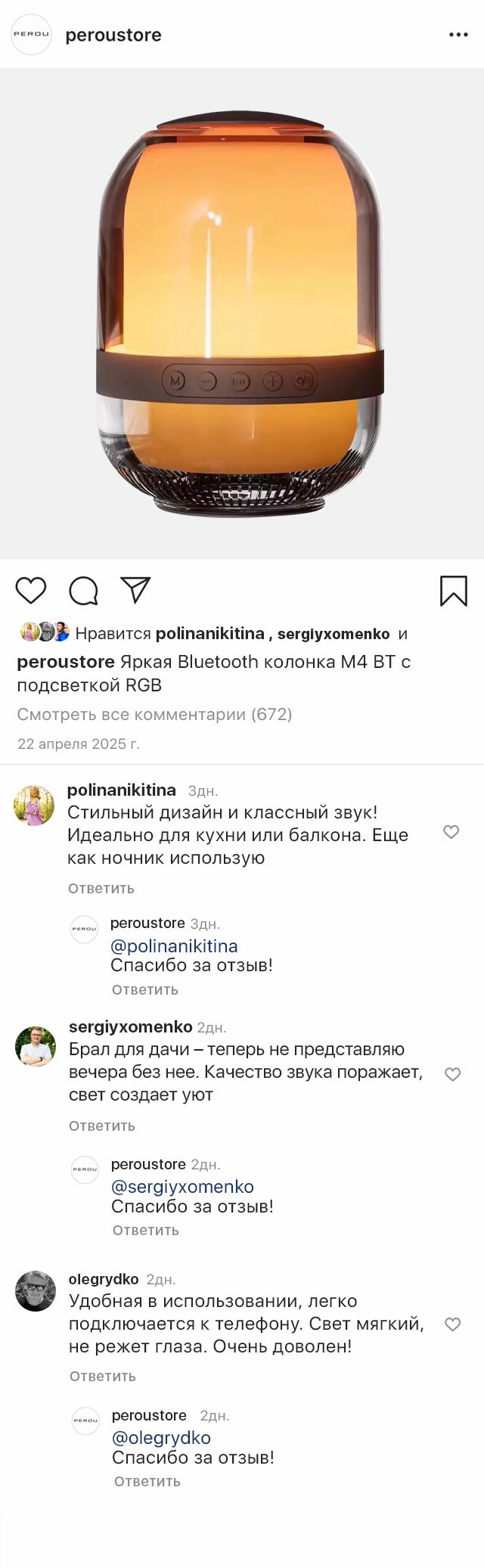Viewport: 484px width, 1568px height.
Task: Reply to polinanikitina's comment
Action: (101, 888)
